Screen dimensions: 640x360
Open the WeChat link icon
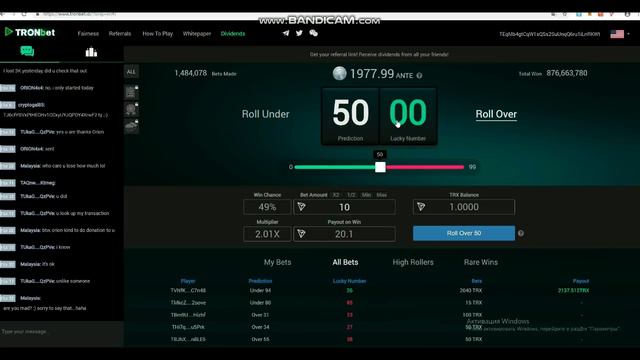(x=313, y=33)
